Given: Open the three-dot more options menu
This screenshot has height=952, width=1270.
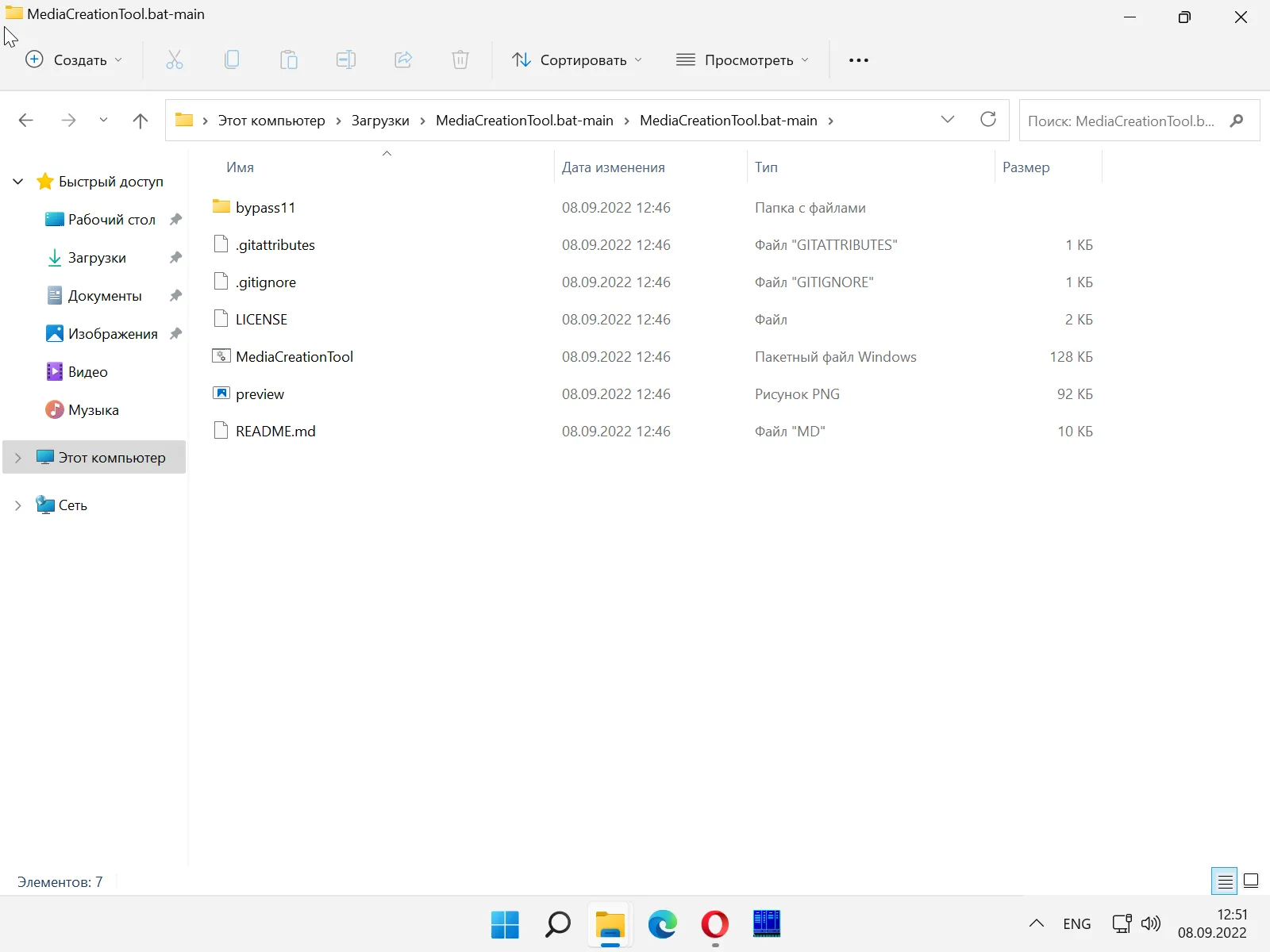Looking at the screenshot, I should [858, 60].
